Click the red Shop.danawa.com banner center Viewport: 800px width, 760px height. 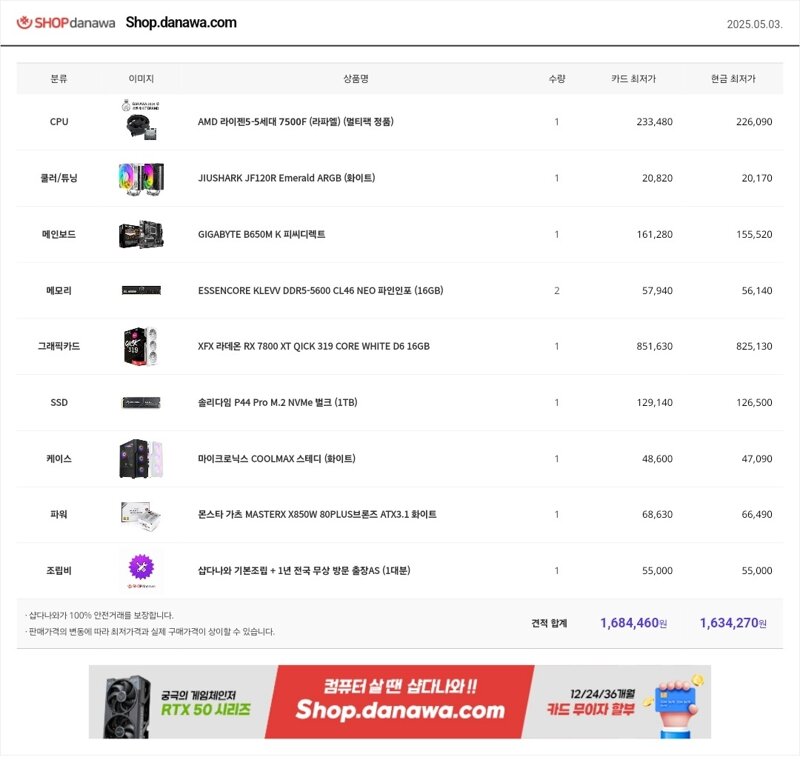[400, 701]
